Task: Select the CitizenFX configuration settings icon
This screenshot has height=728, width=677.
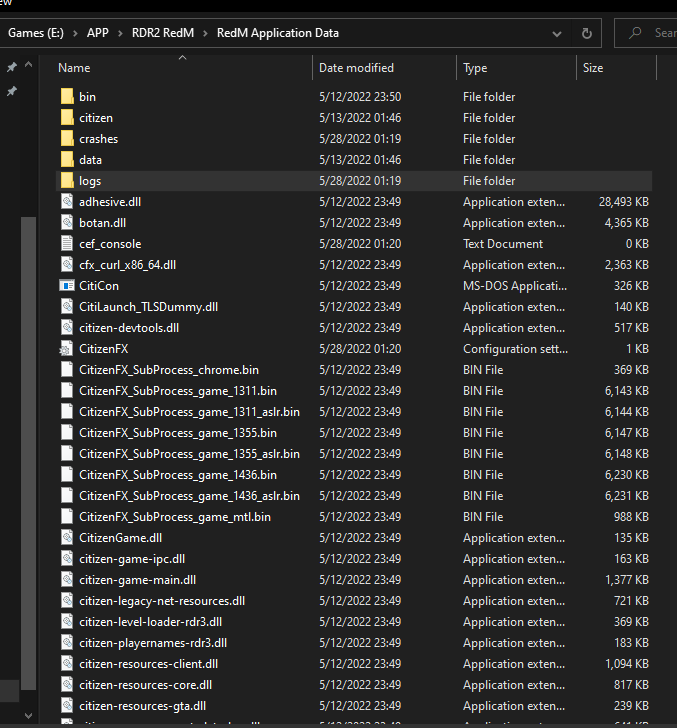Action: [66, 349]
